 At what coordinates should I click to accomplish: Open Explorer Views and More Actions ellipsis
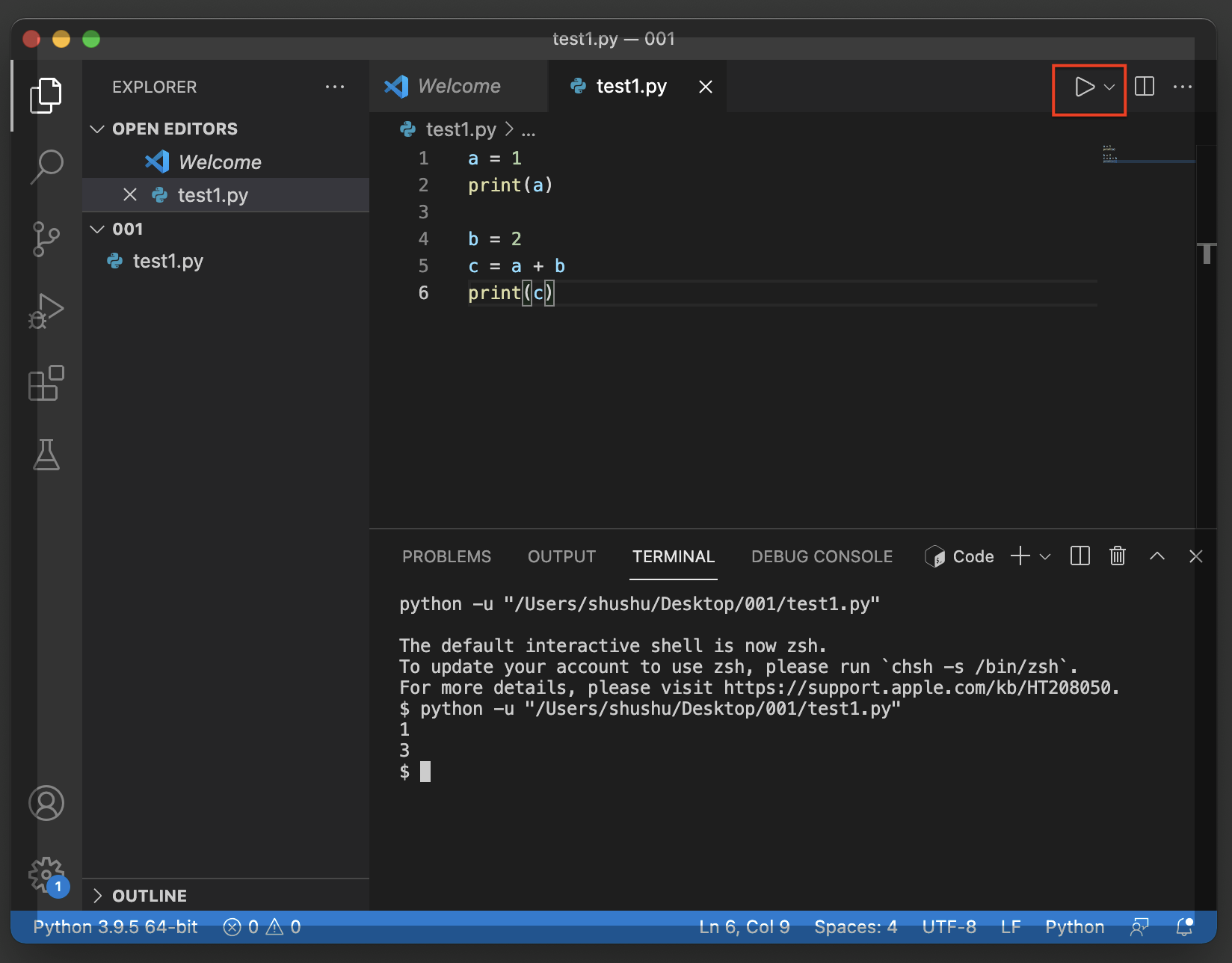click(335, 87)
